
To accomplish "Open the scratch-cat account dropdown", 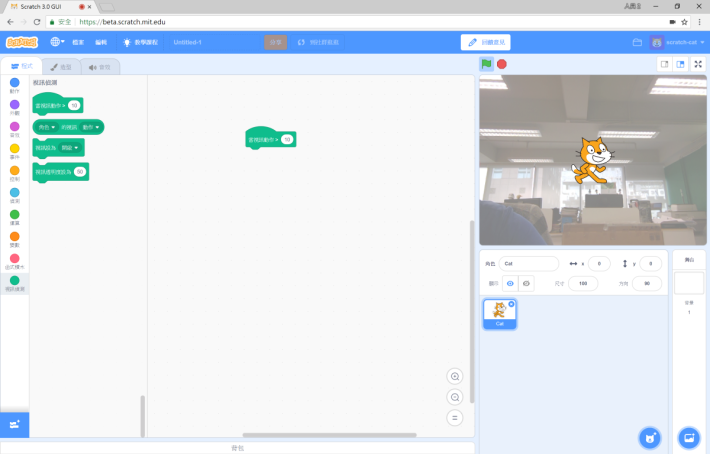I will [684, 42].
